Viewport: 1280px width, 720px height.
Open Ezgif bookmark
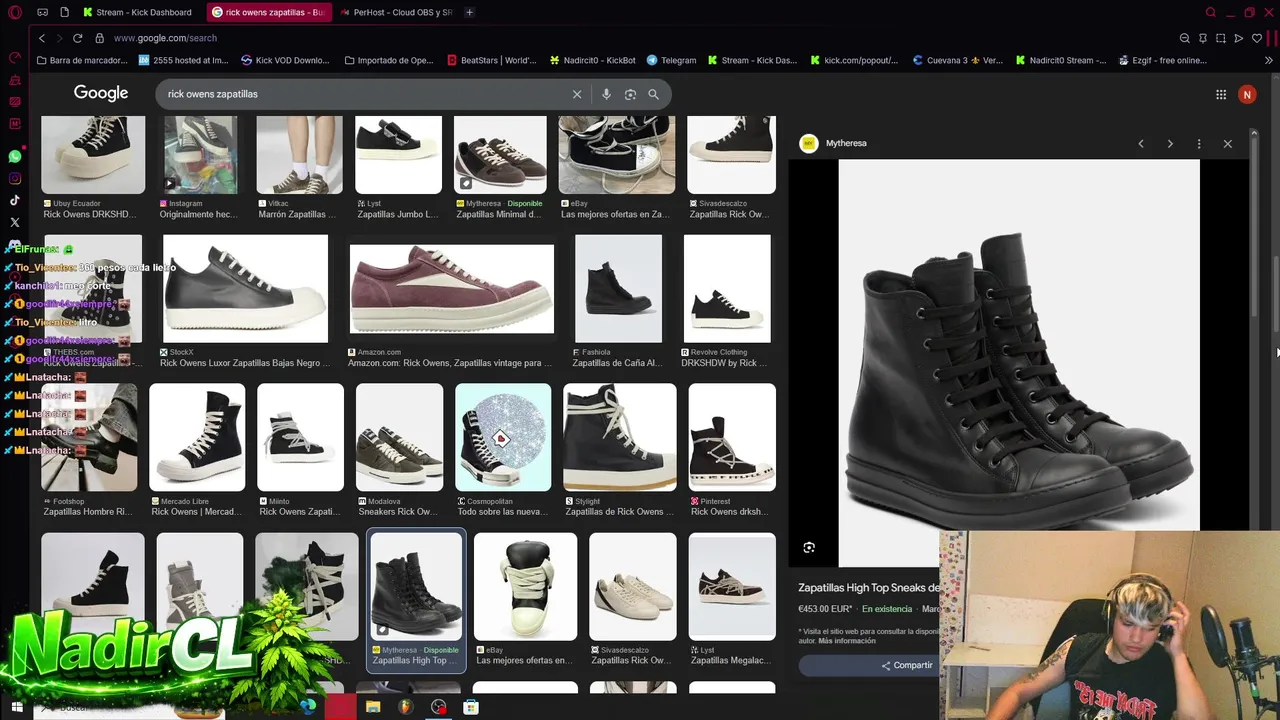[x=1162, y=60]
